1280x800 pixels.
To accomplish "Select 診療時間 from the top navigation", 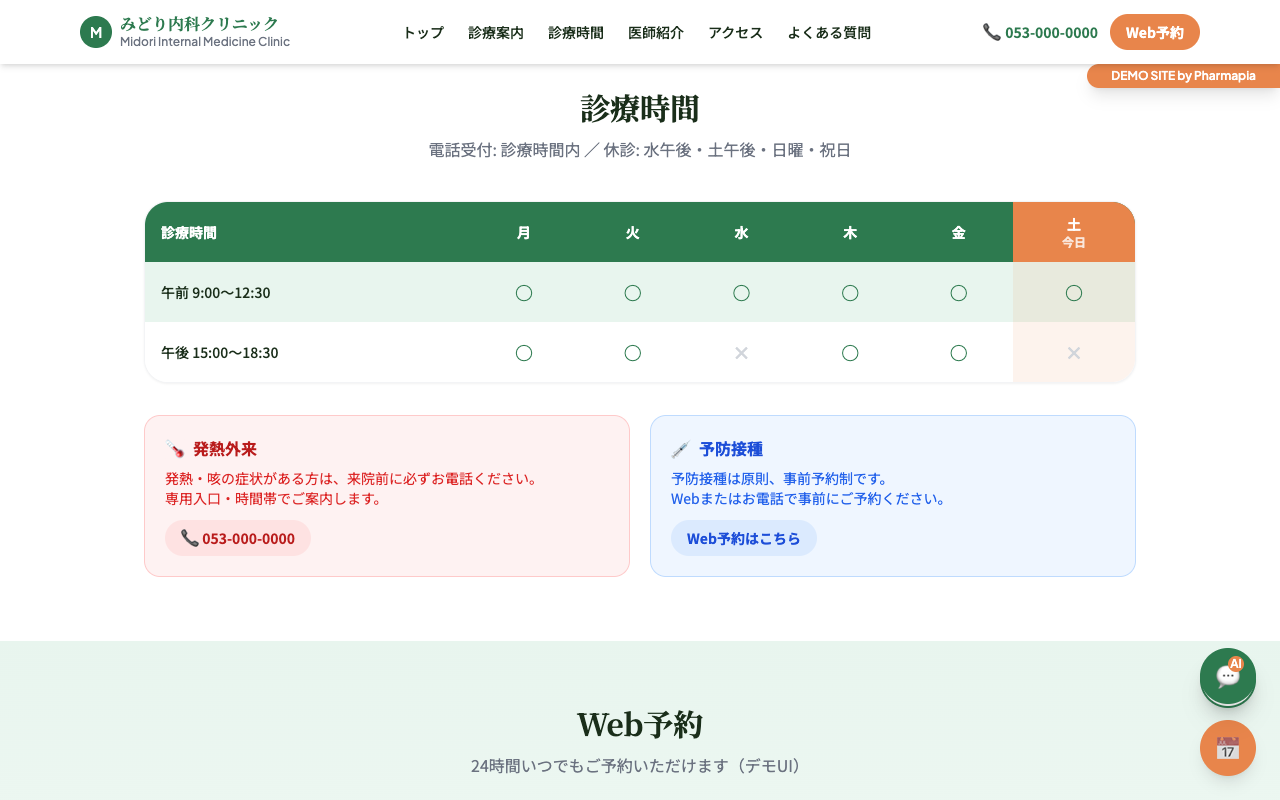I will tap(574, 32).
